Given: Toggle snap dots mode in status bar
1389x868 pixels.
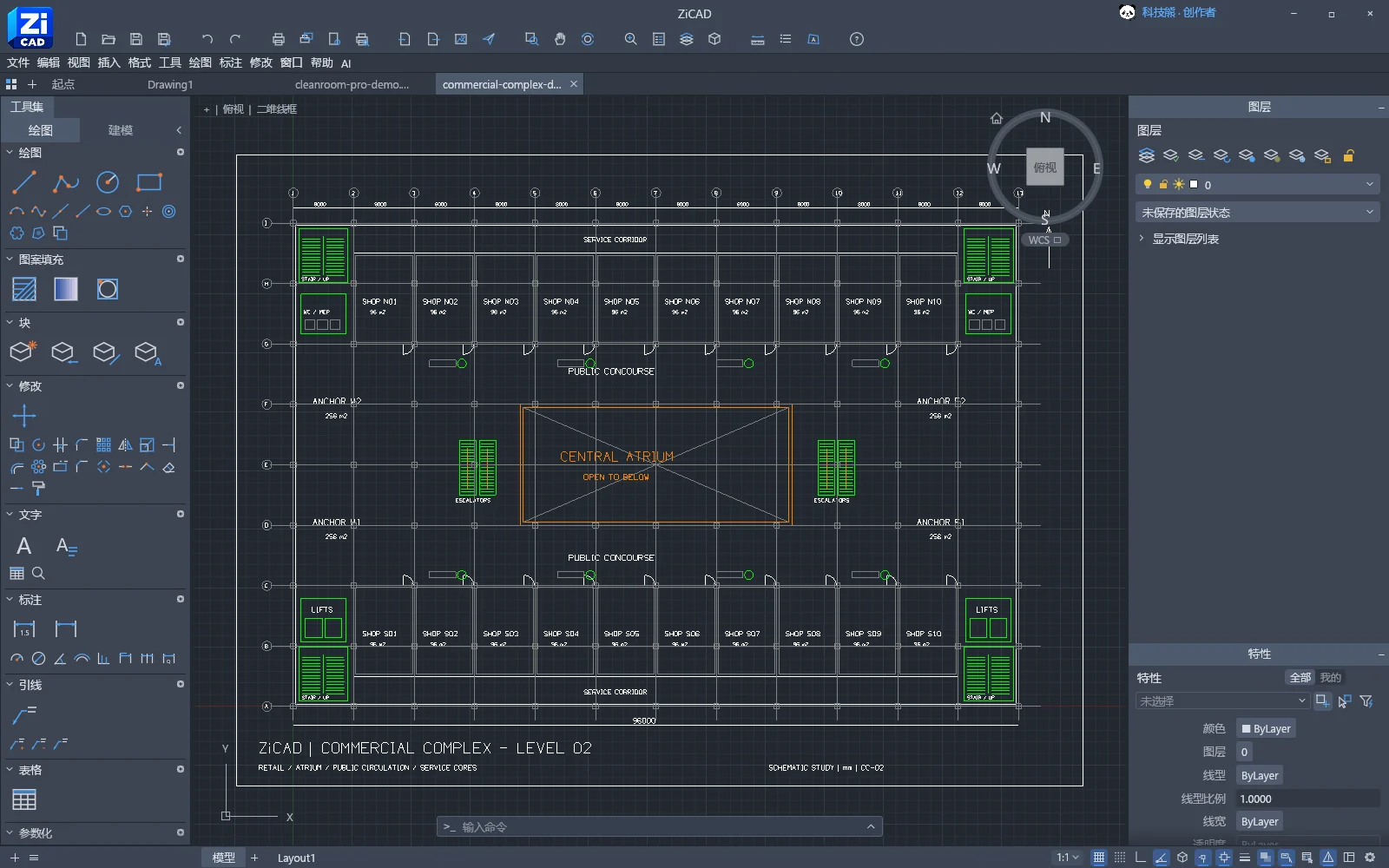Looking at the screenshot, I should pos(1120,858).
